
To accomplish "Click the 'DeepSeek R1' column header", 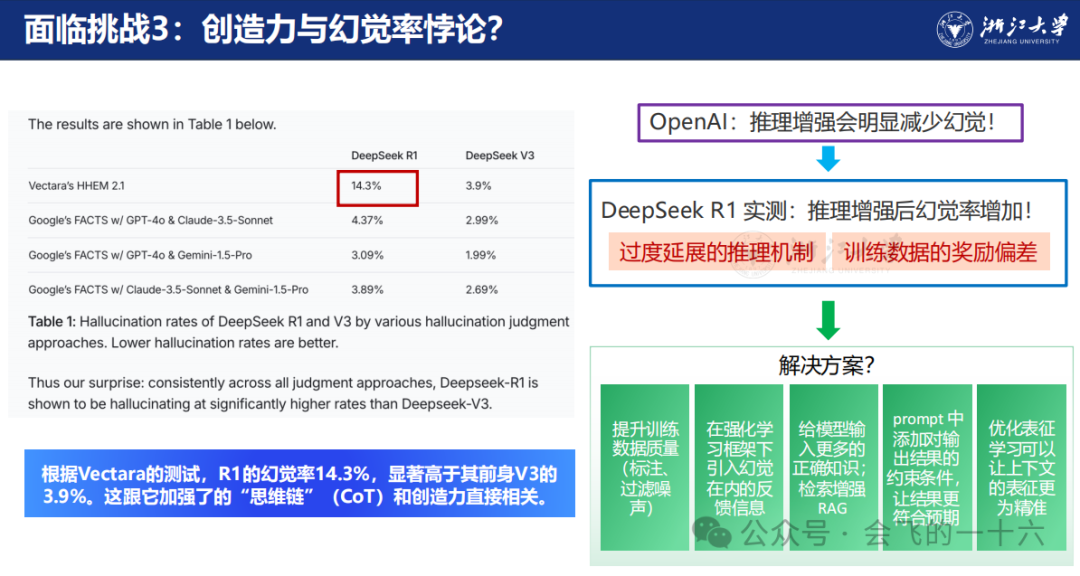I will [x=384, y=156].
